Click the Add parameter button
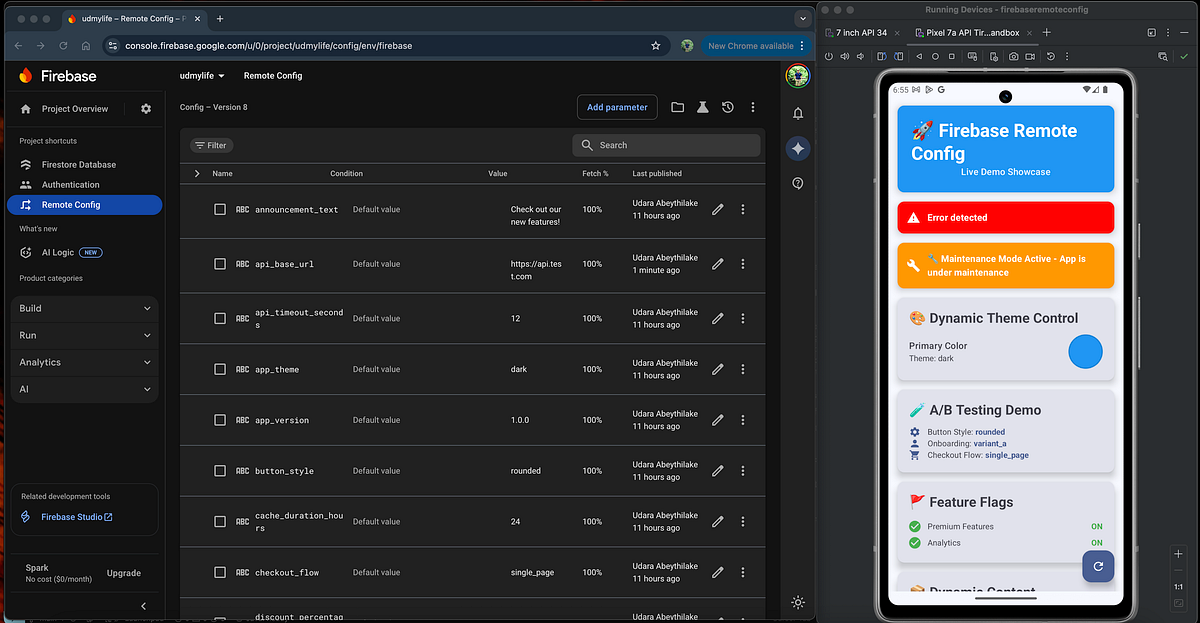 pos(617,107)
